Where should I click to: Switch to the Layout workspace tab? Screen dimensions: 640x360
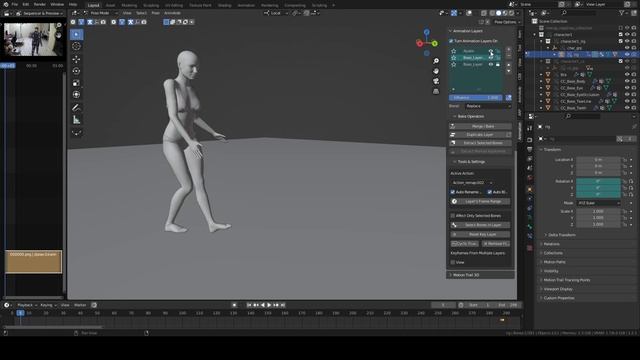(x=93, y=5)
